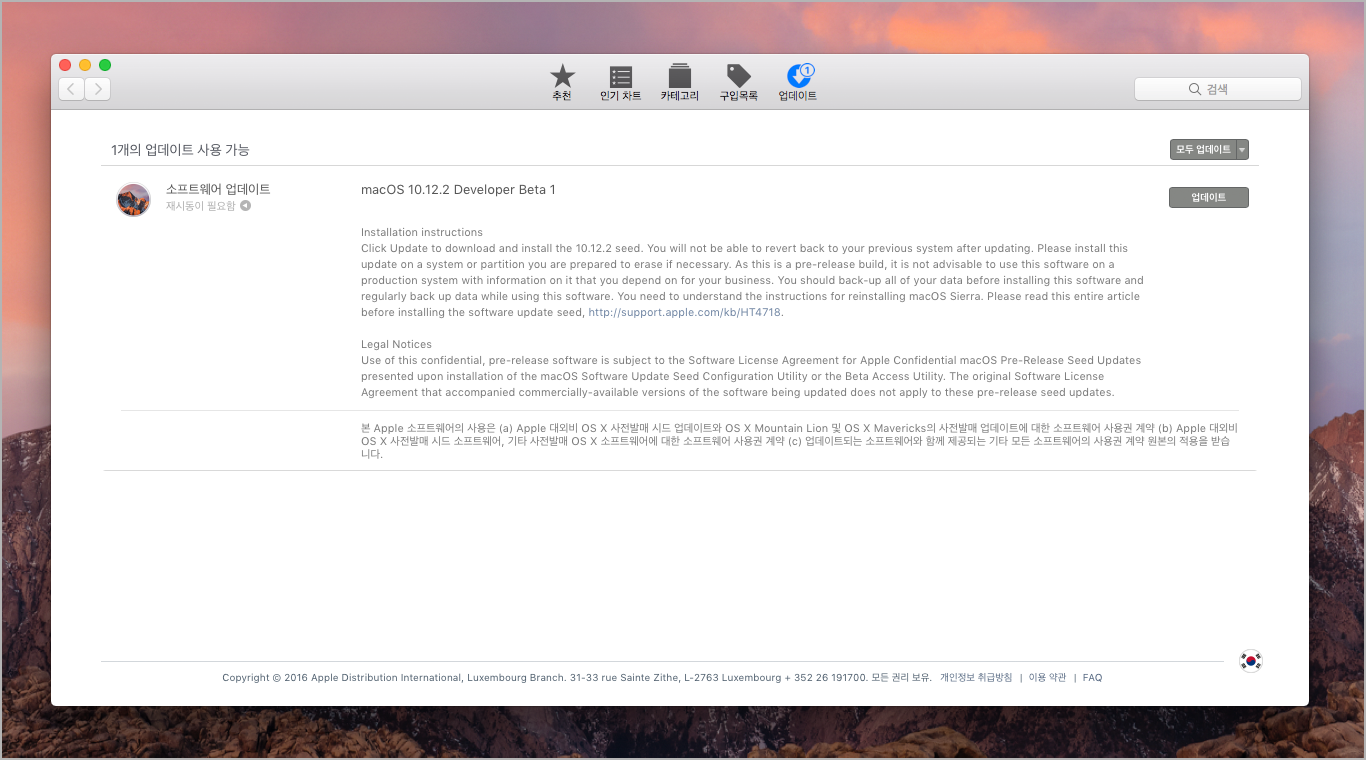Click the magnifier icon in search field
1366x760 pixels.
click(1194, 89)
